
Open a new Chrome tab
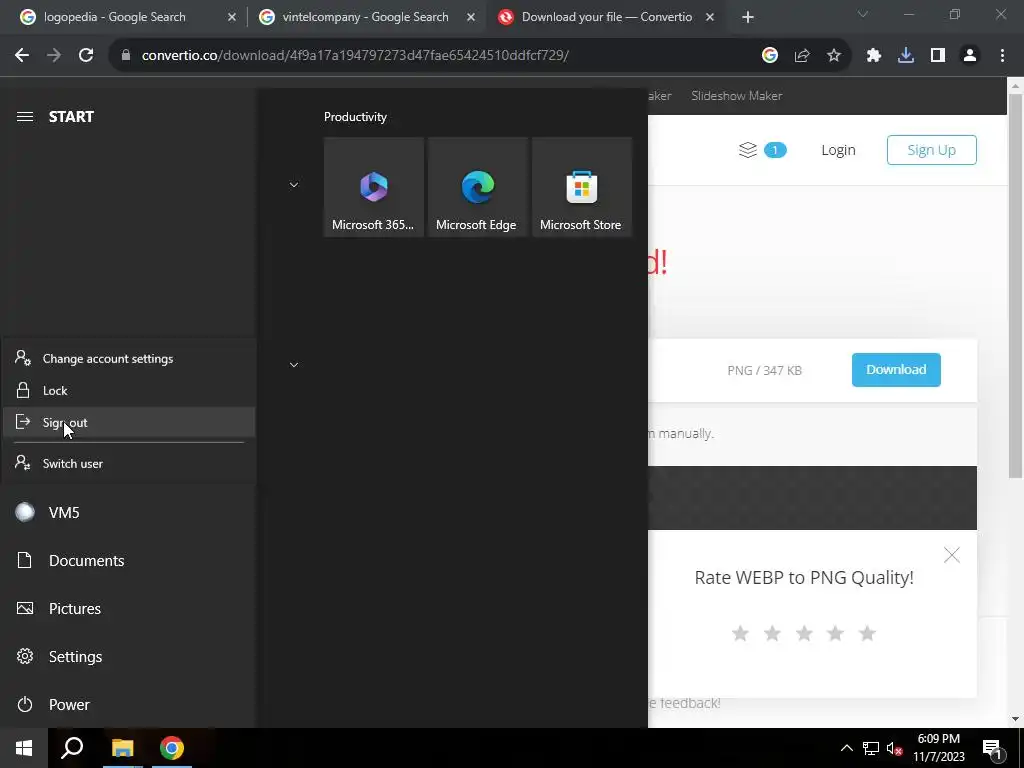(748, 18)
